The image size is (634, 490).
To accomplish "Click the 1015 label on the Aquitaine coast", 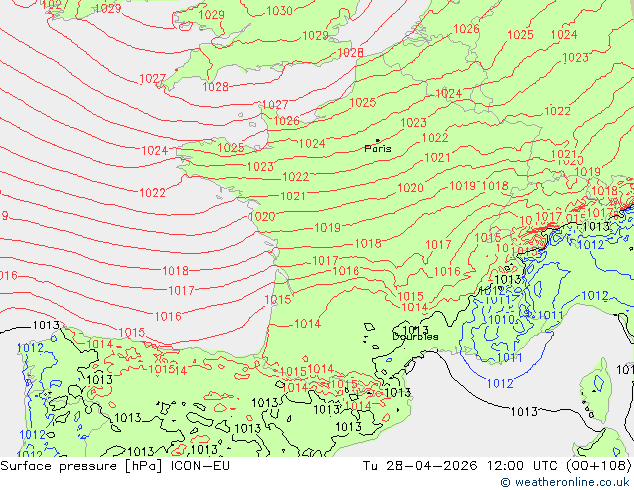I will [x=278, y=300].
